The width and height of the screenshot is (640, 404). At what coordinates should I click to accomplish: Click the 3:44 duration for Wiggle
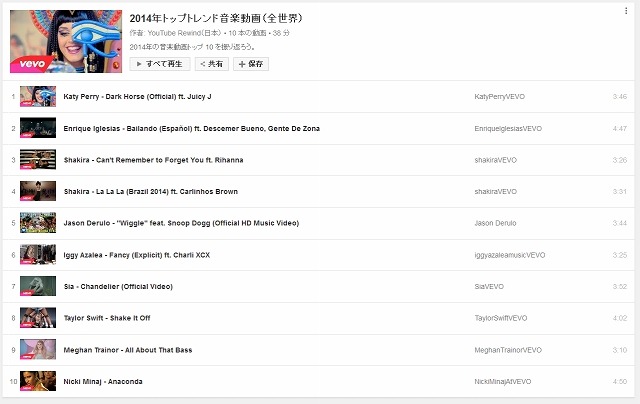(620, 223)
